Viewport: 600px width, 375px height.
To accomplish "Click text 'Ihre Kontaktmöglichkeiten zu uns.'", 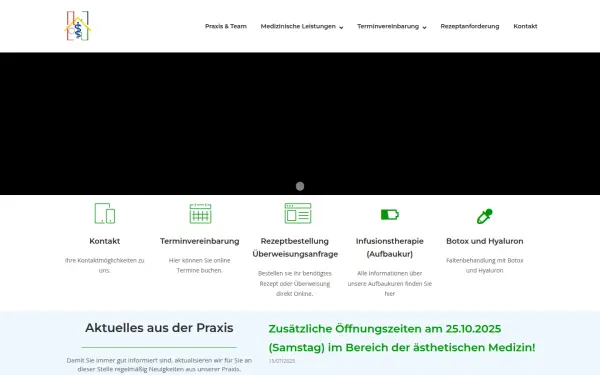I will coord(104,265).
